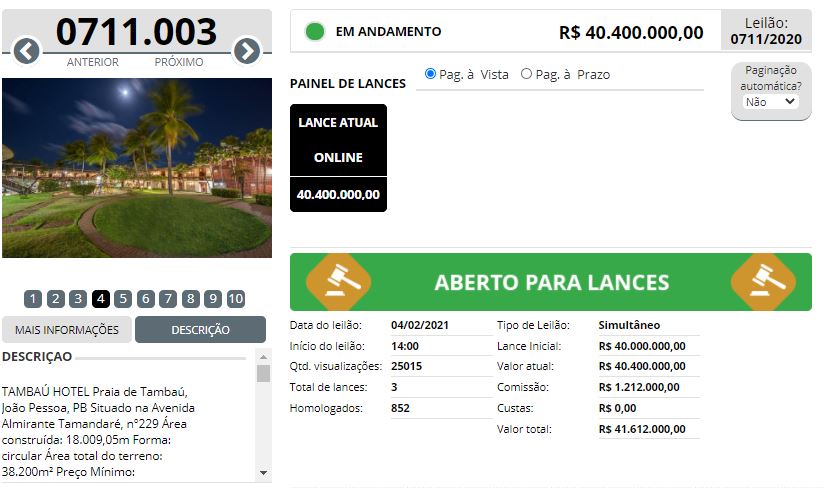
Task: Click the description scrollbar down arrow
Action: click(x=263, y=473)
